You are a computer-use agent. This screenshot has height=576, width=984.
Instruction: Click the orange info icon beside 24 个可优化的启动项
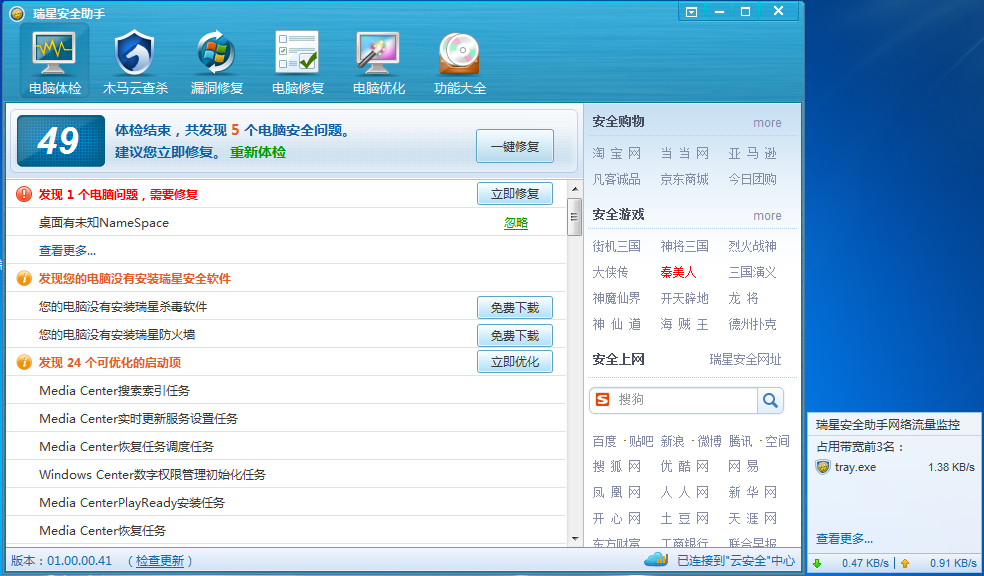pos(24,362)
